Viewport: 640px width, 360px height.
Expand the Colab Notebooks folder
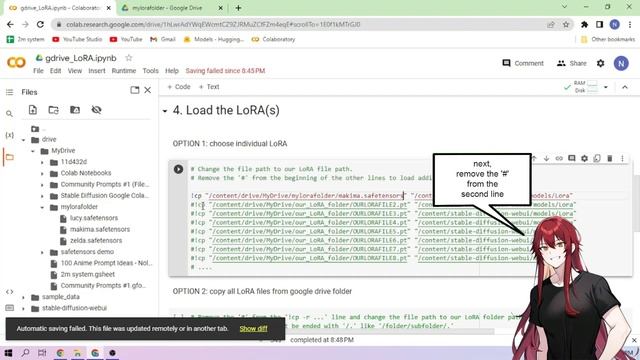[42, 173]
